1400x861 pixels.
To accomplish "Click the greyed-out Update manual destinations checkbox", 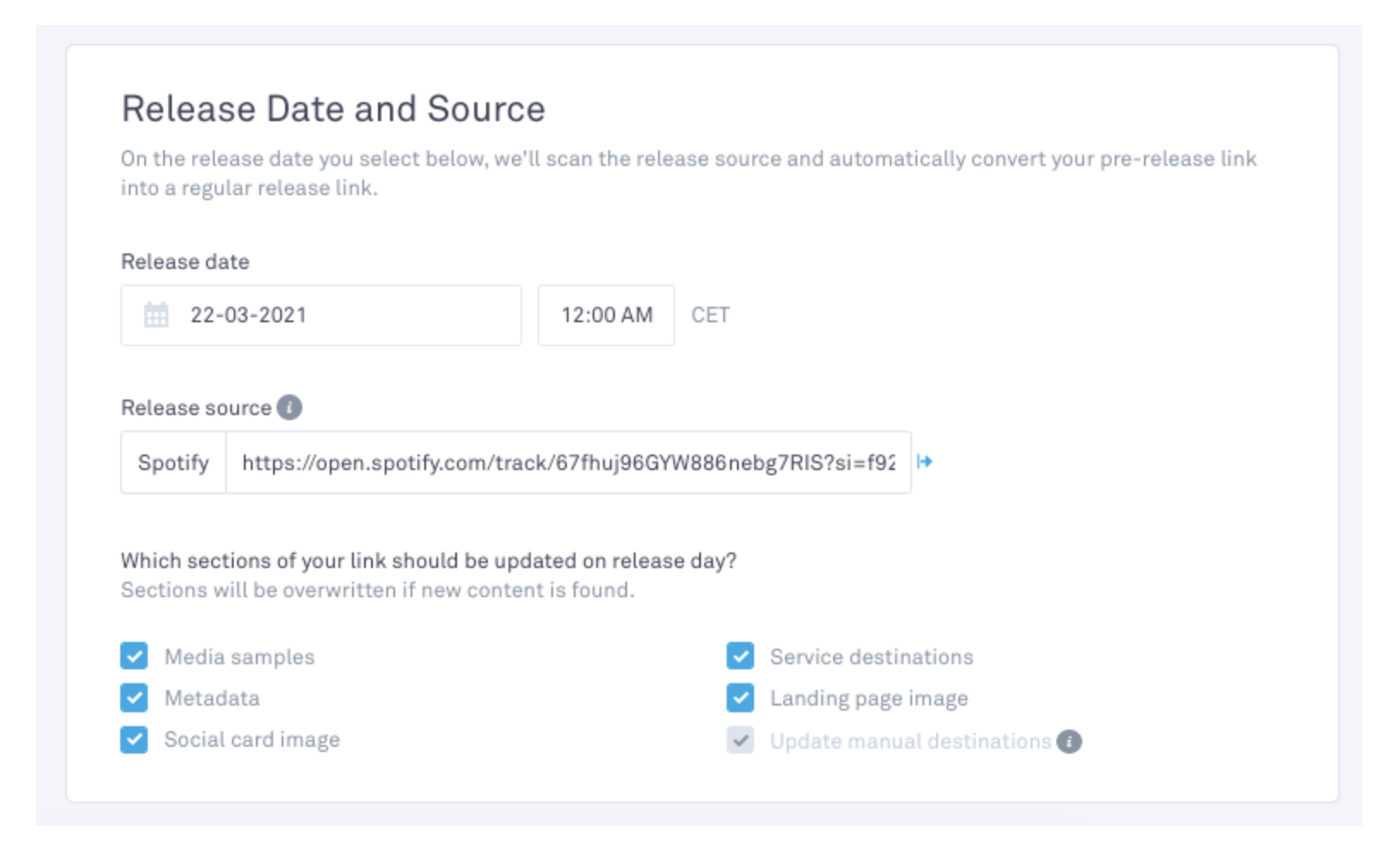I will tap(740, 741).
